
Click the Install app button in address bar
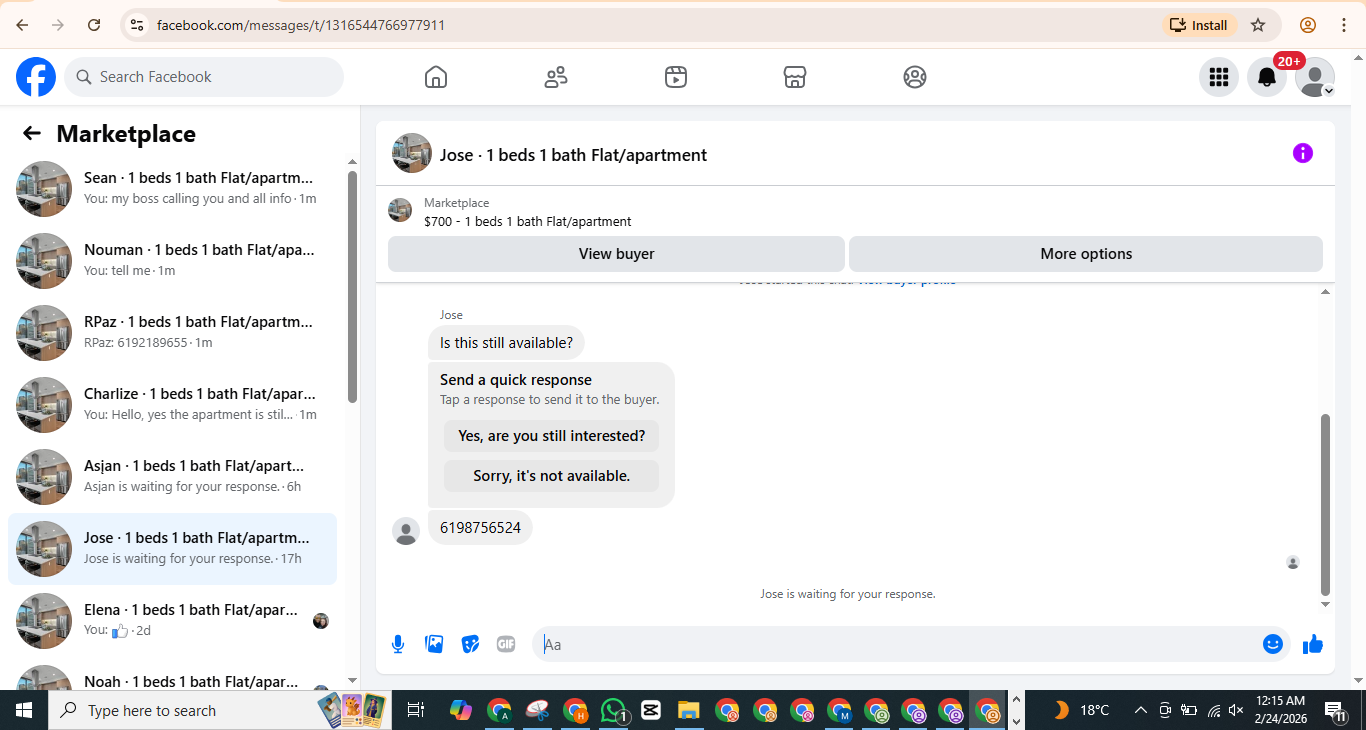pyautogui.click(x=1199, y=25)
